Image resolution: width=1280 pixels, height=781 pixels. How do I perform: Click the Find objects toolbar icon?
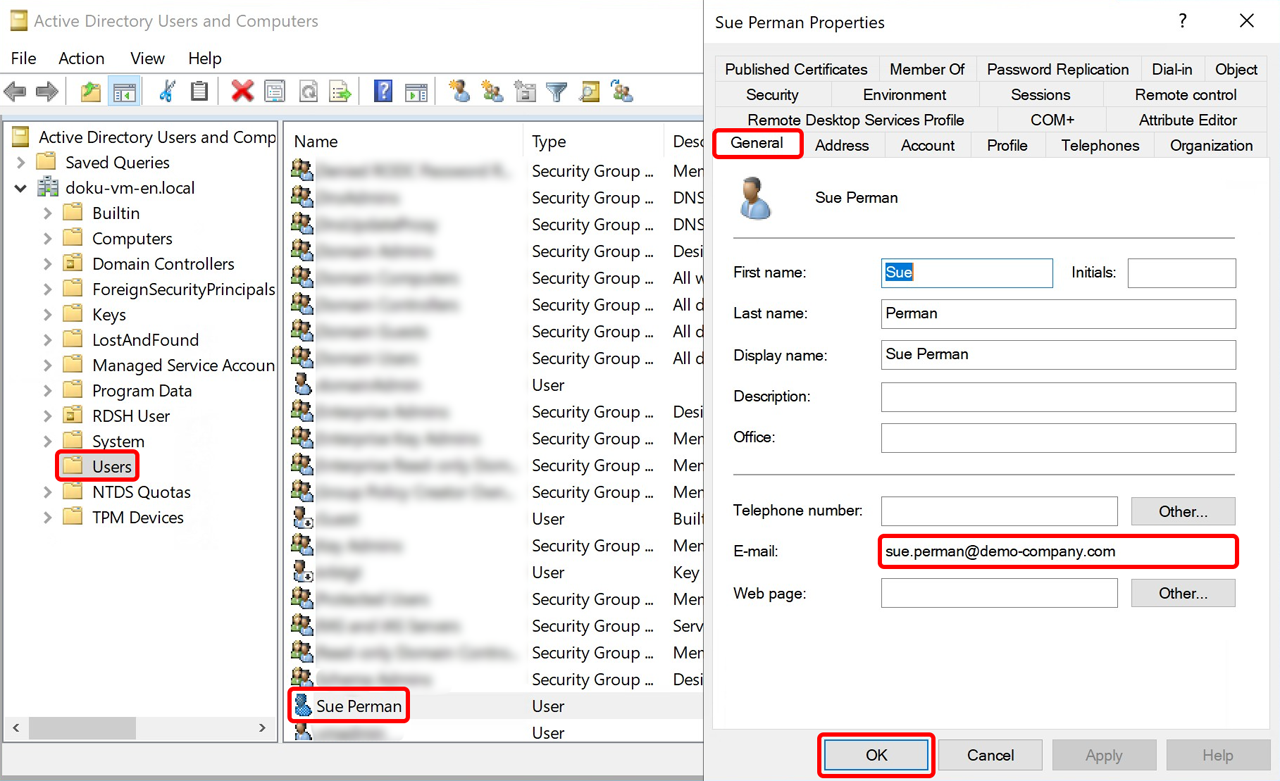(x=589, y=92)
